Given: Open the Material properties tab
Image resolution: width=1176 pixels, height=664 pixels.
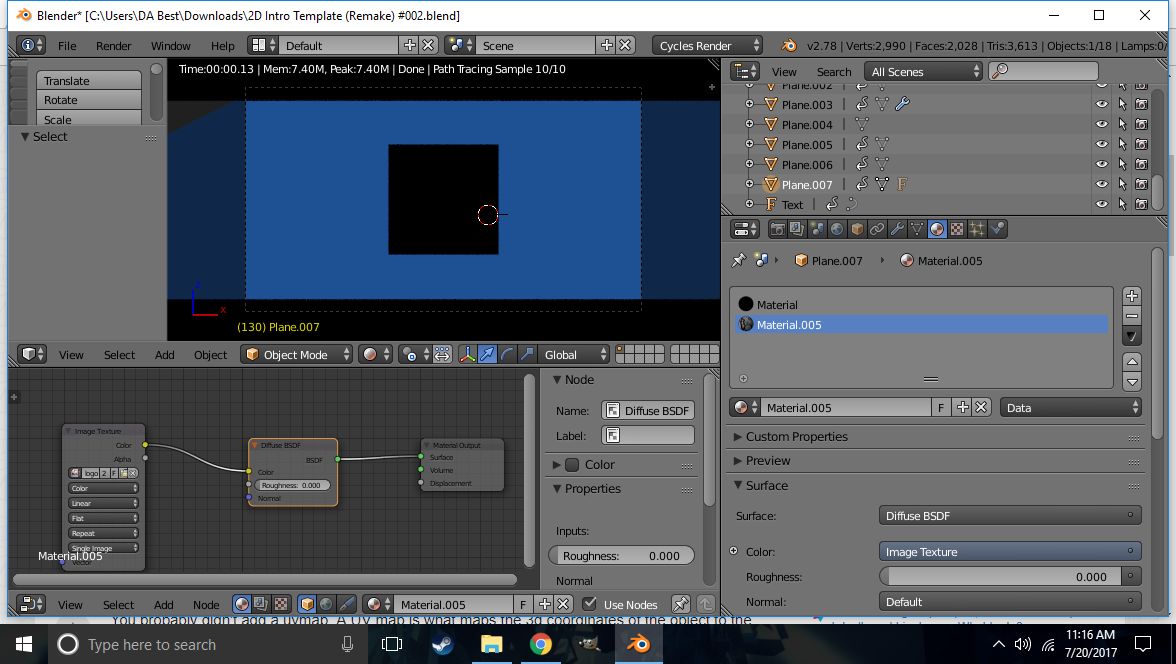Looking at the screenshot, I should click(937, 230).
